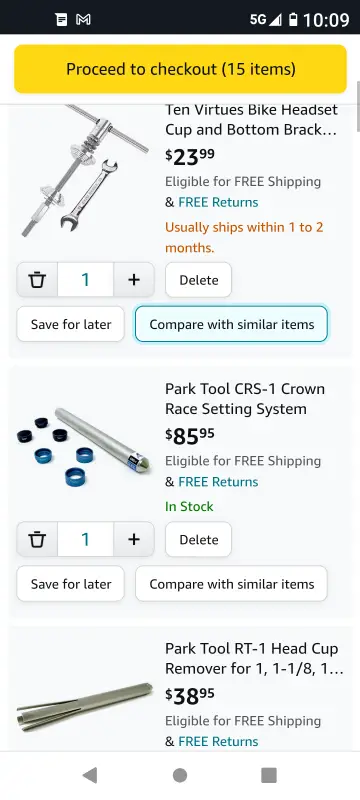Increase Park Tool CRS-1 quantity with plus icon
The width and height of the screenshot is (360, 800).
pos(134,539)
